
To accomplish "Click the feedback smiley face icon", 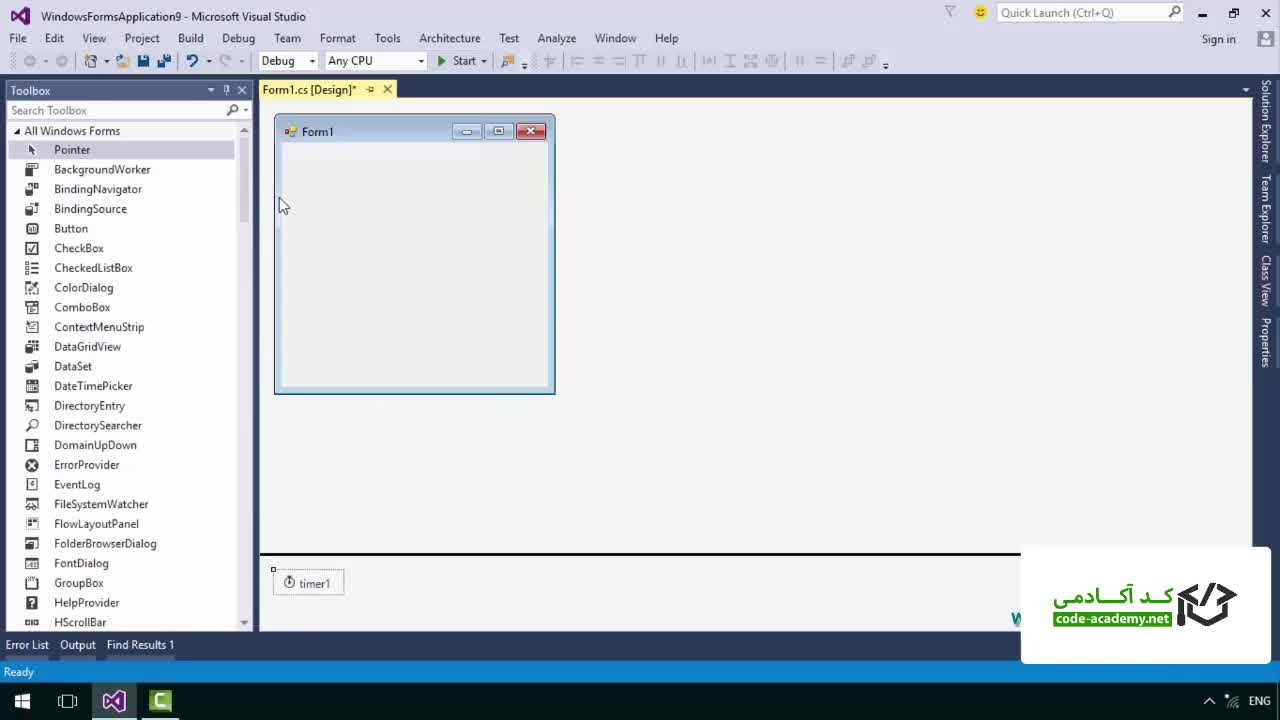I will point(980,13).
